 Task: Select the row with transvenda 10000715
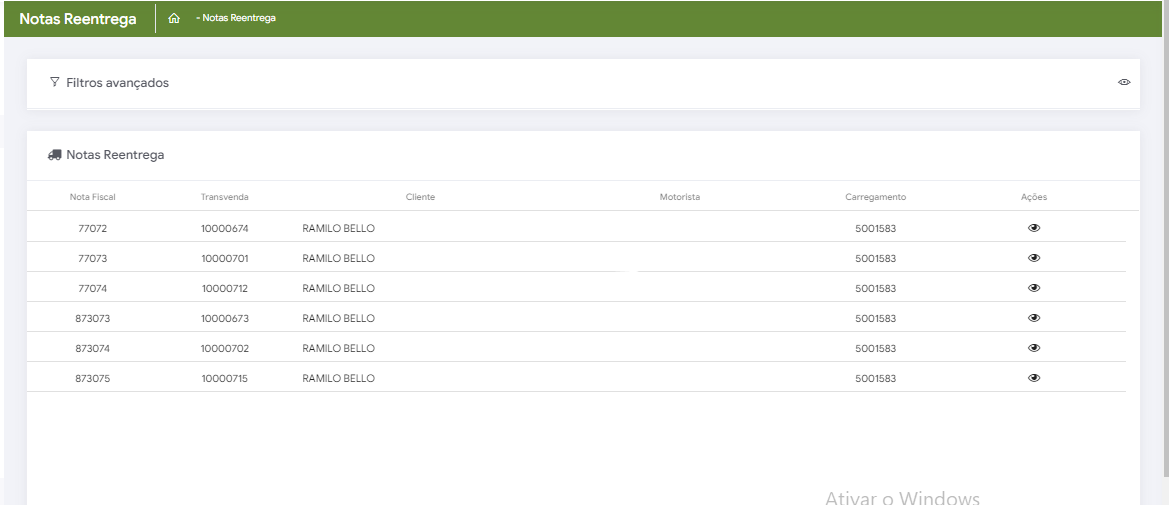(224, 378)
